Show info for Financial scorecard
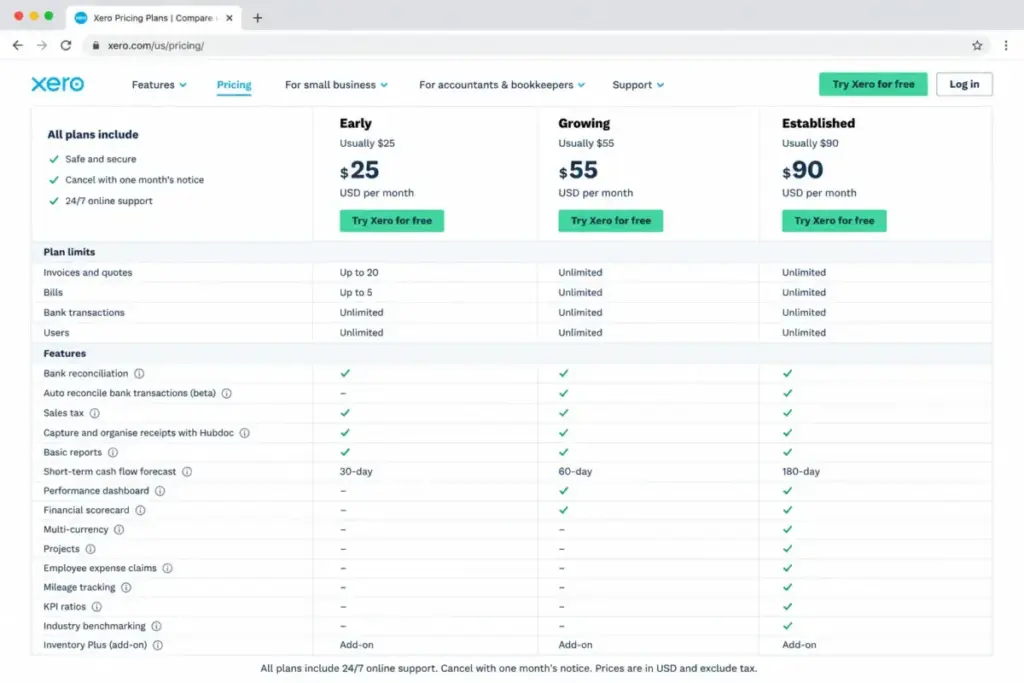Screen dimensions: 1024x683 point(140,510)
